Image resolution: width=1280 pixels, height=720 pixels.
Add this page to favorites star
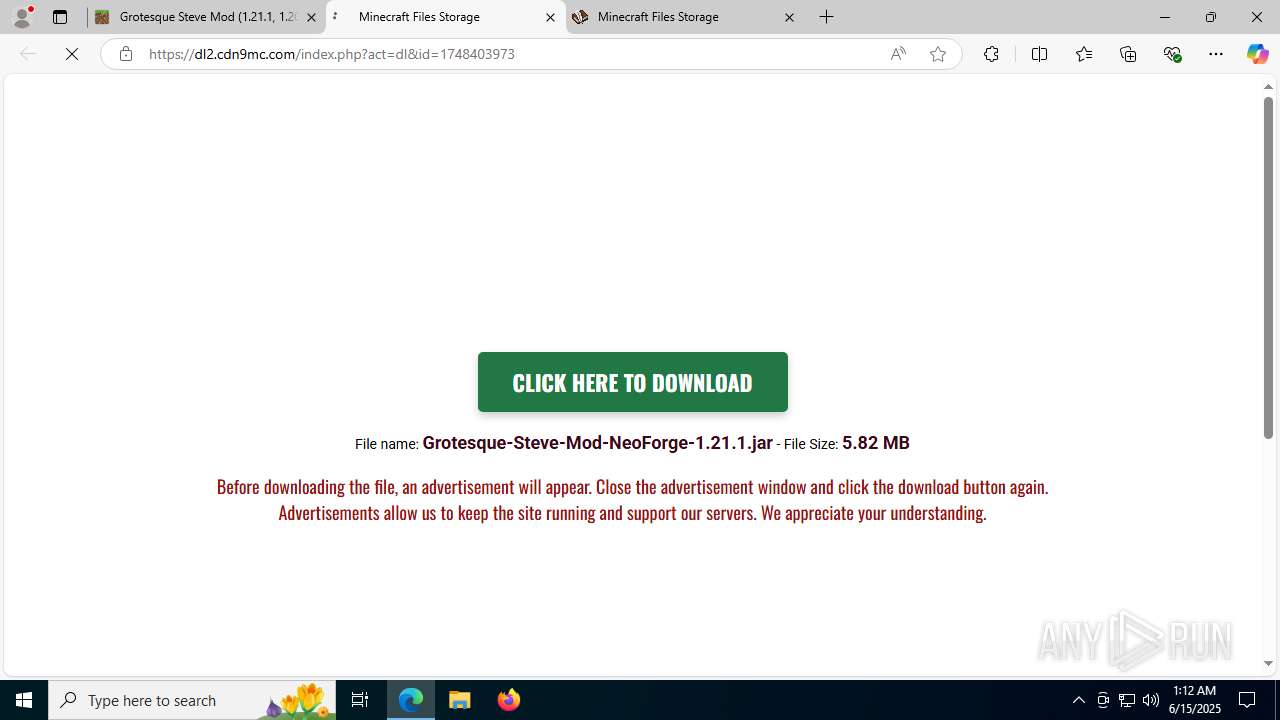938,54
